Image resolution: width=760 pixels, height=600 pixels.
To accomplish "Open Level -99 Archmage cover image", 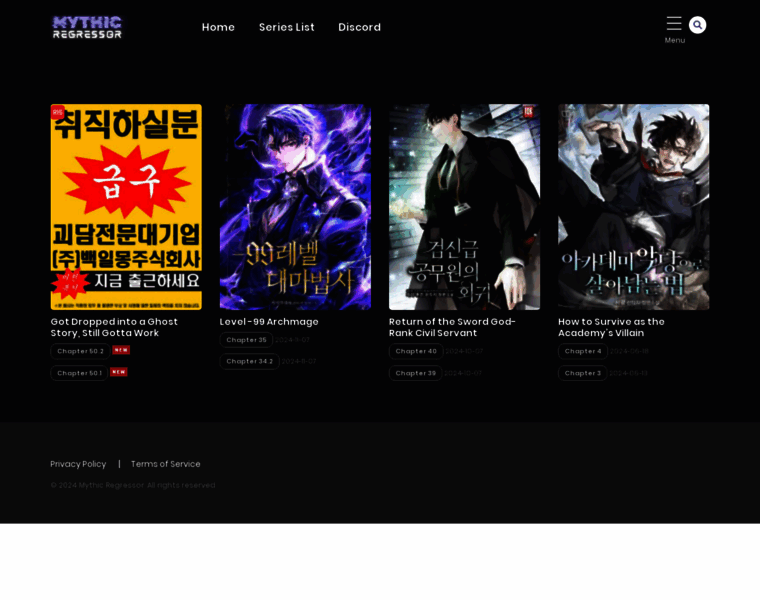I will (x=295, y=207).
